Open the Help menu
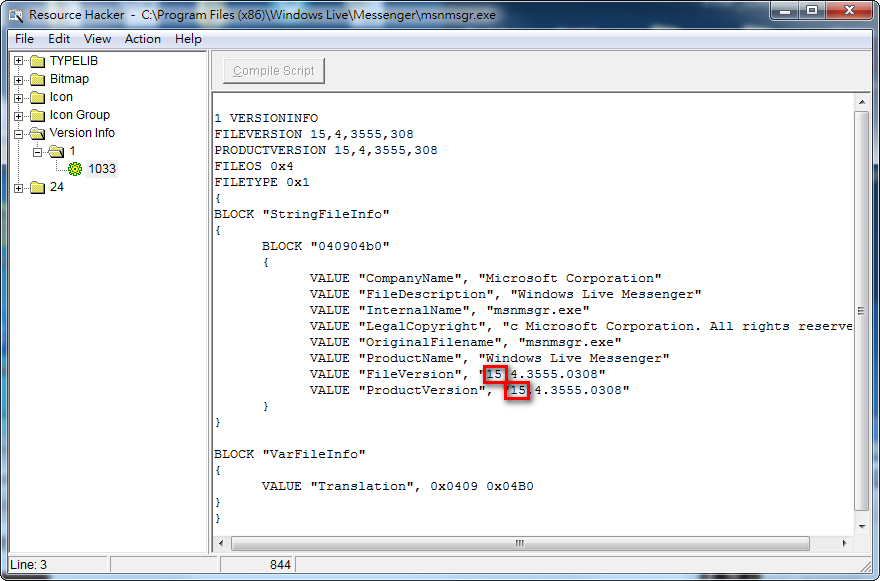 (x=188, y=39)
